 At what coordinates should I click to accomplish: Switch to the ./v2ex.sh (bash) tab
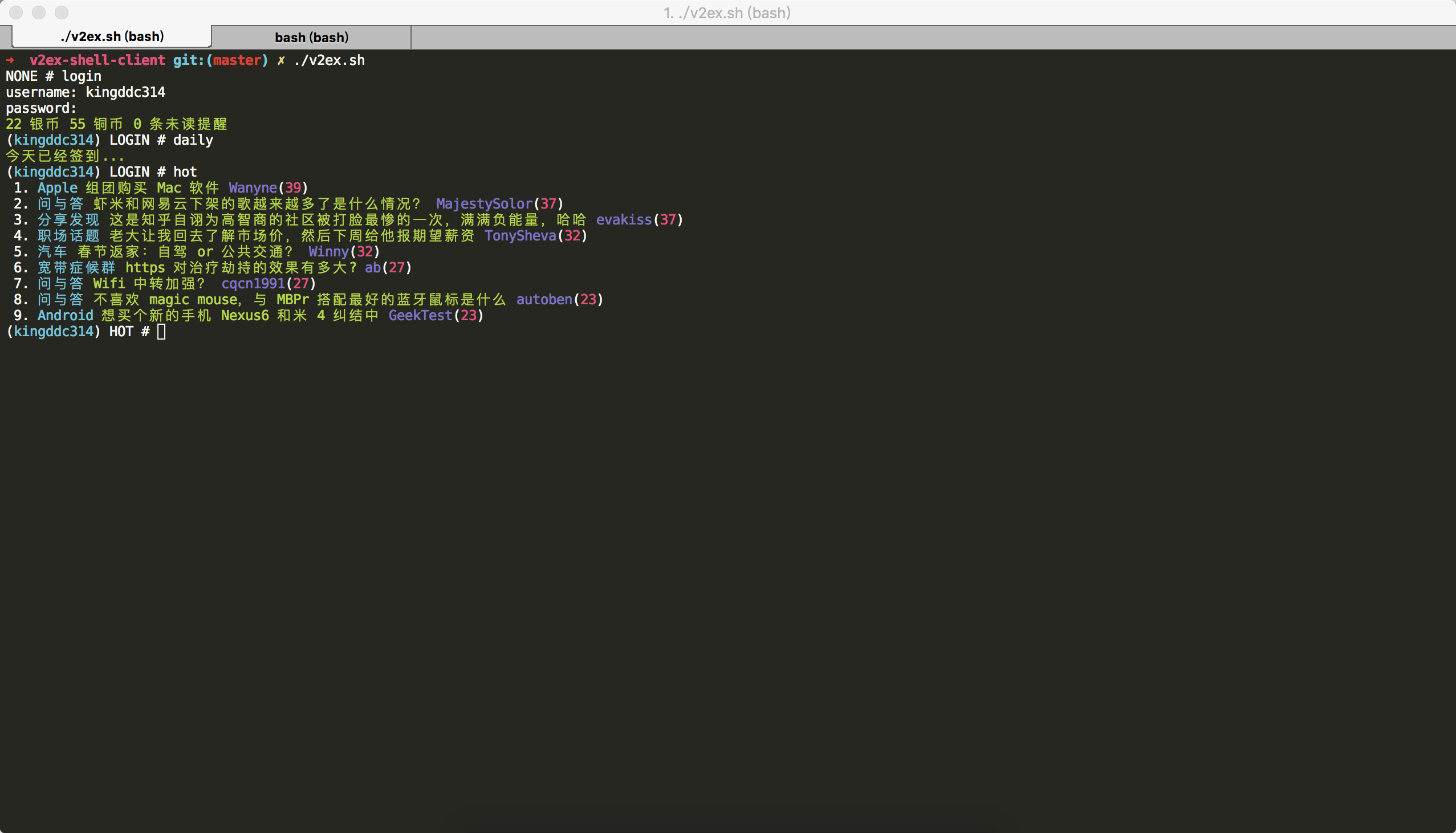point(112,36)
